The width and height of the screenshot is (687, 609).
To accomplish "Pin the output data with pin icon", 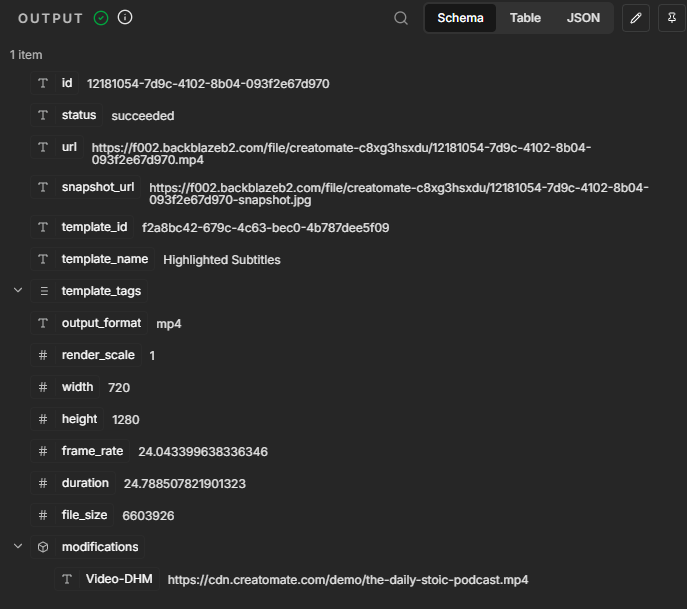I will click(x=672, y=18).
